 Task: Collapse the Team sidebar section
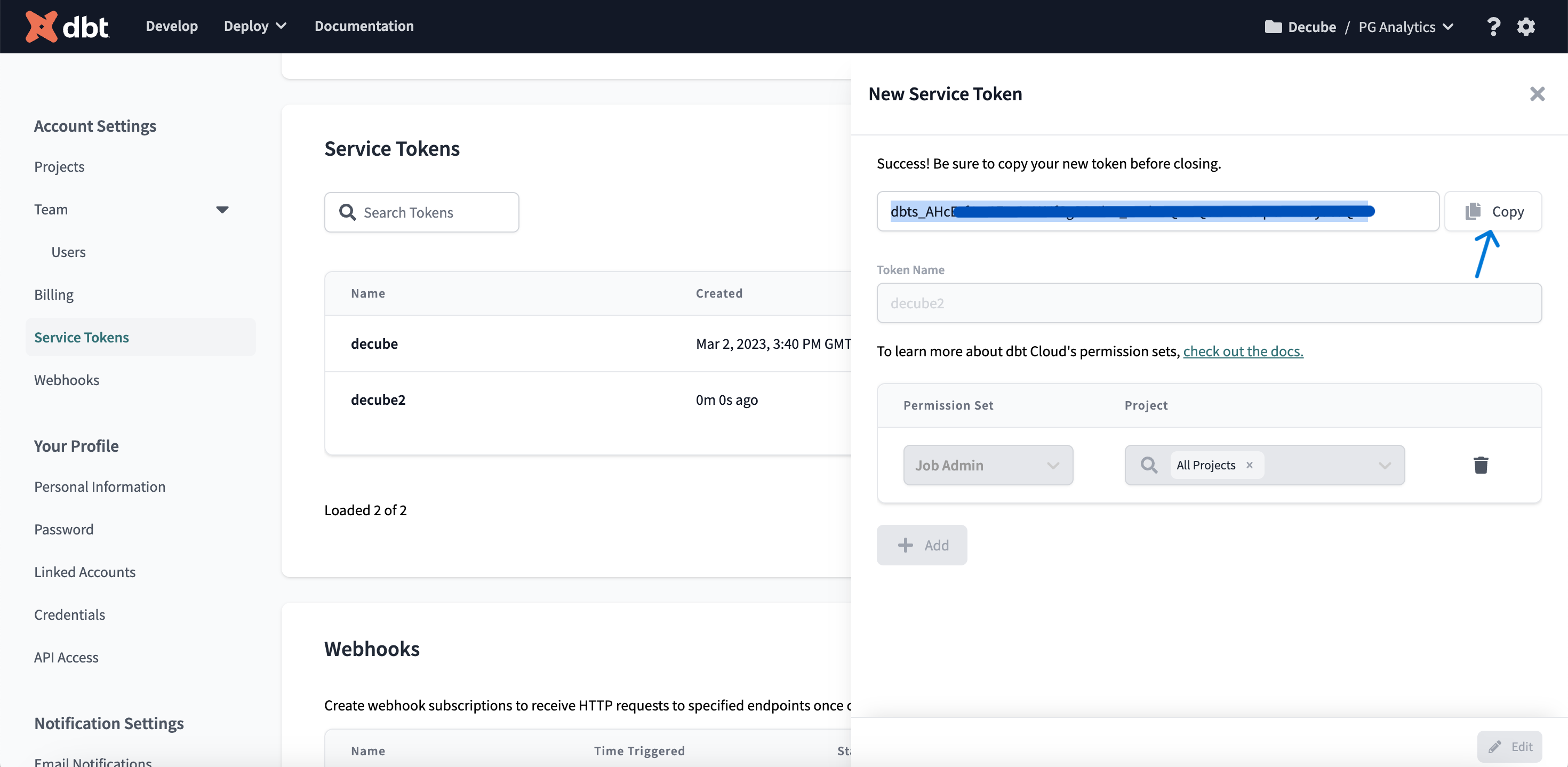(x=222, y=210)
